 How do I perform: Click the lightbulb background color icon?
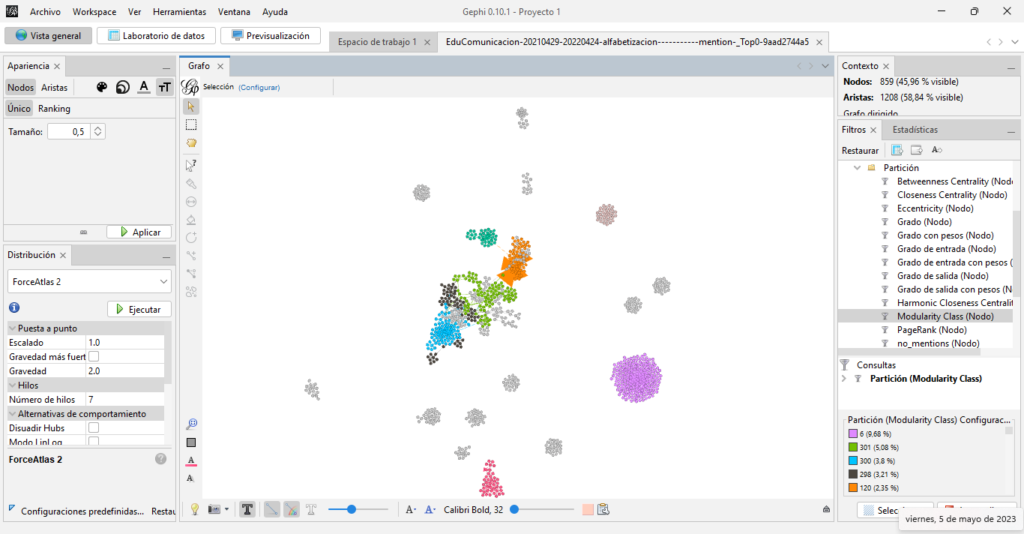(x=195, y=509)
